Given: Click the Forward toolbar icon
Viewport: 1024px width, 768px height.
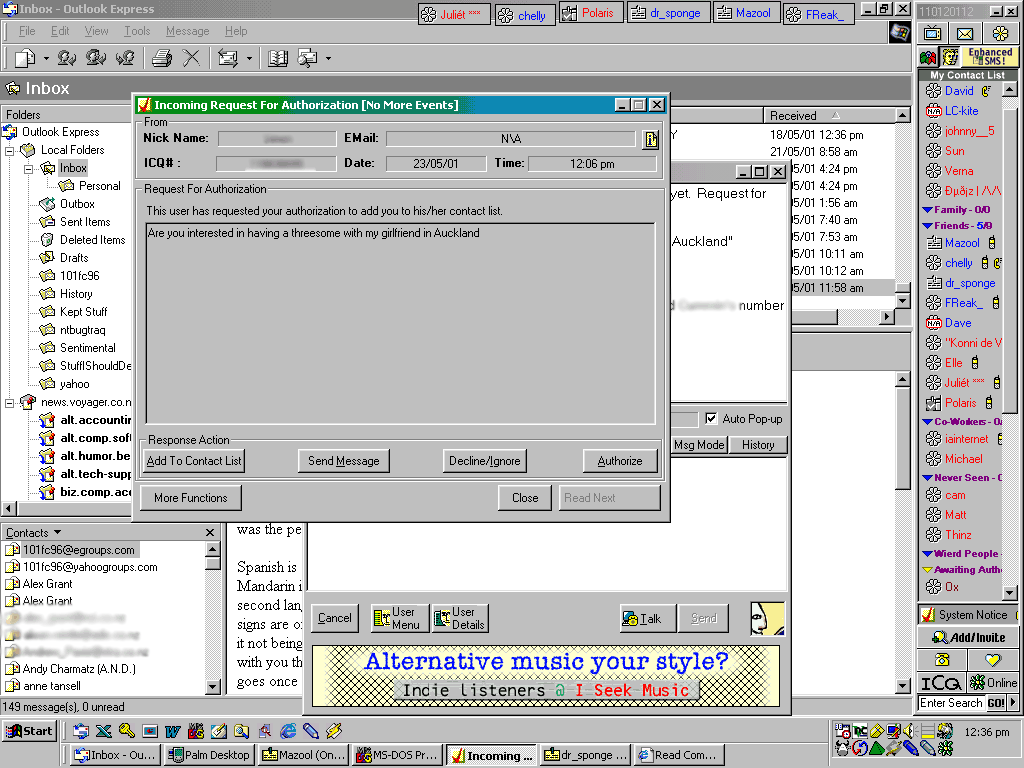Looking at the screenshot, I should [x=125, y=58].
